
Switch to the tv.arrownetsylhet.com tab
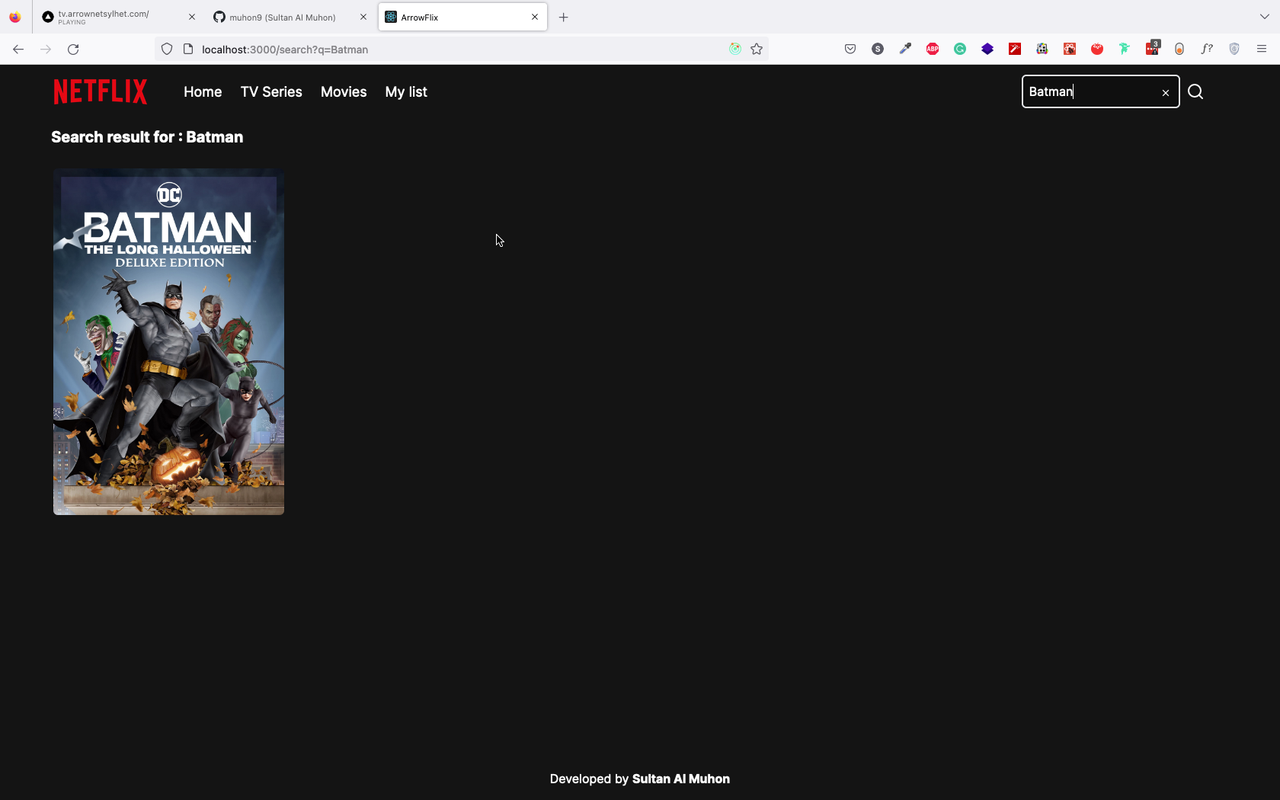(x=105, y=16)
